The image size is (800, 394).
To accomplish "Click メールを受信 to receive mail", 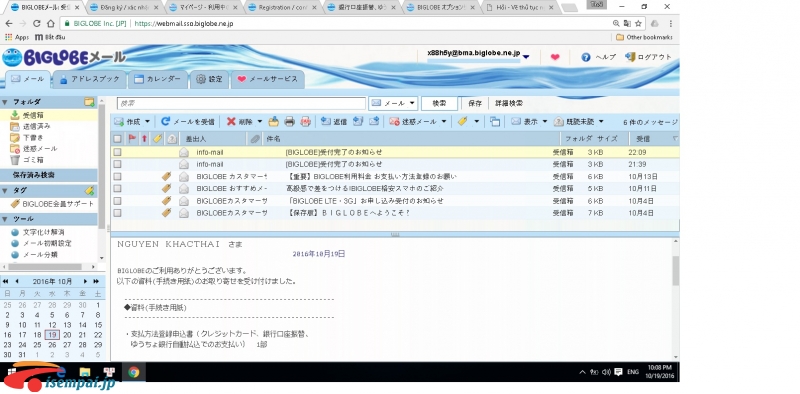I will [x=188, y=121].
